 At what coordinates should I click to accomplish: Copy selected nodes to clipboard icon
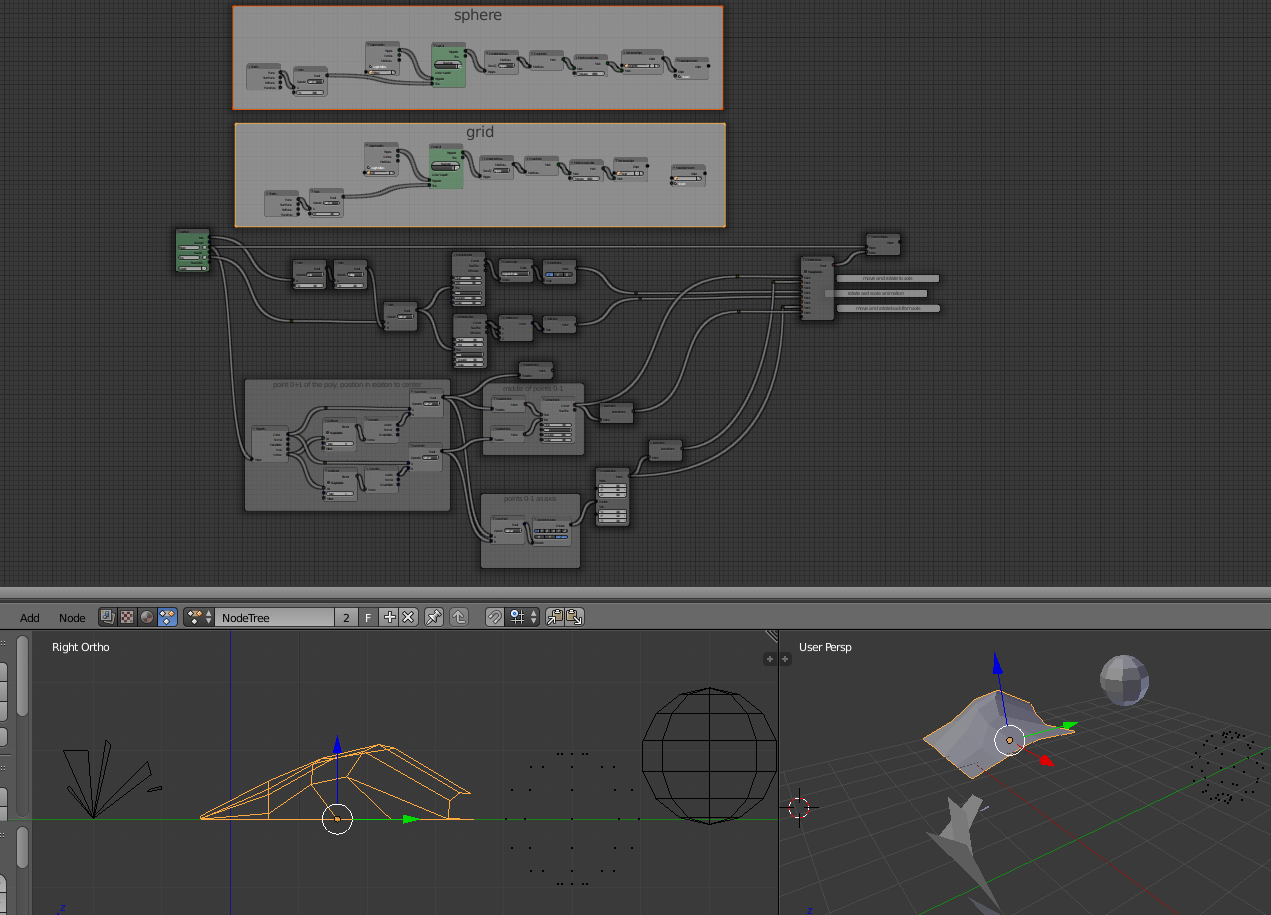tap(555, 617)
